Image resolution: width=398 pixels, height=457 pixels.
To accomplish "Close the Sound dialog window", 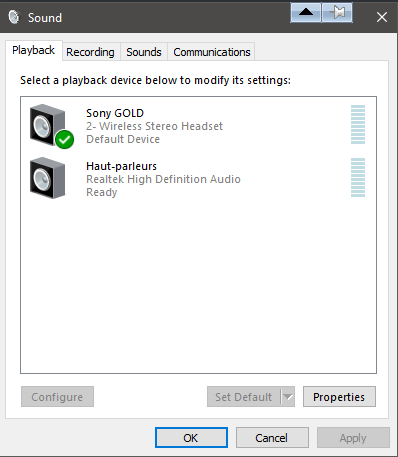I will [382, 17].
